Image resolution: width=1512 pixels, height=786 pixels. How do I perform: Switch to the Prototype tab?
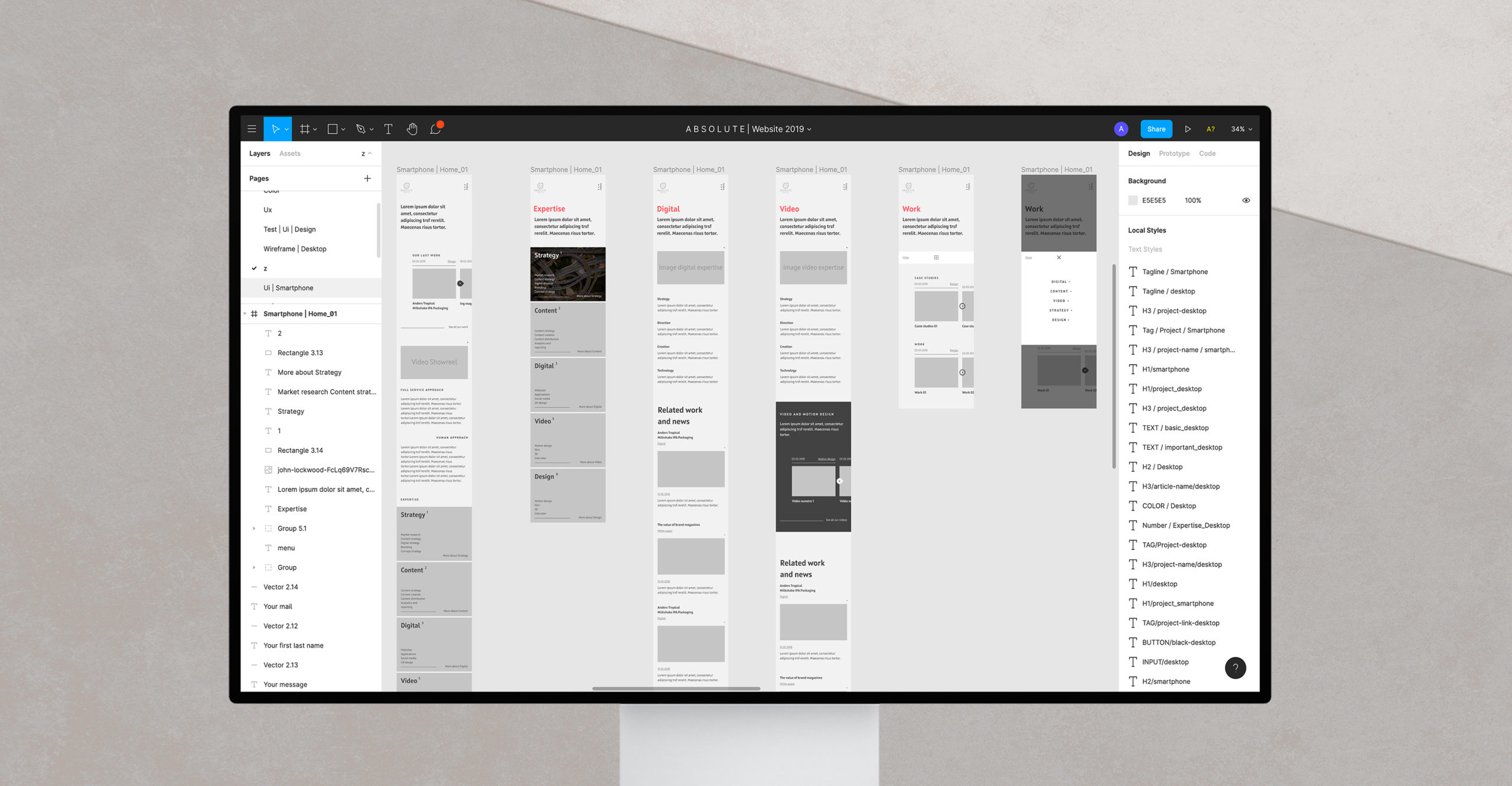click(1174, 154)
